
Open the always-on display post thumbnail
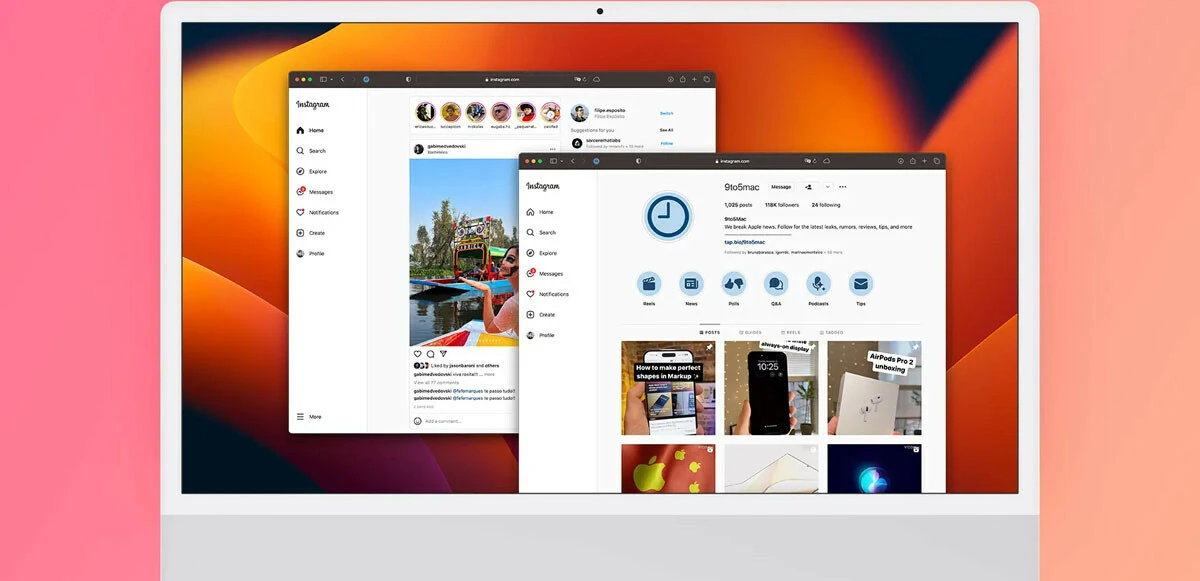coord(771,388)
